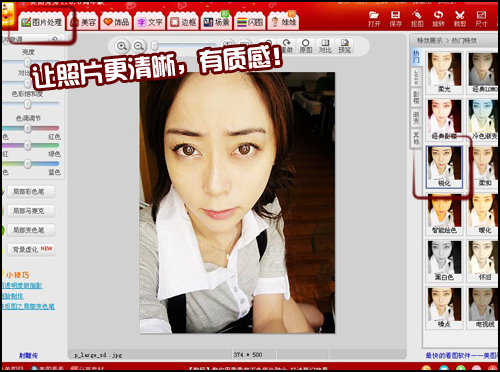Click the 局部彩色笔 button
Image resolution: width=500 pixels, height=372 pixels.
coord(30,192)
